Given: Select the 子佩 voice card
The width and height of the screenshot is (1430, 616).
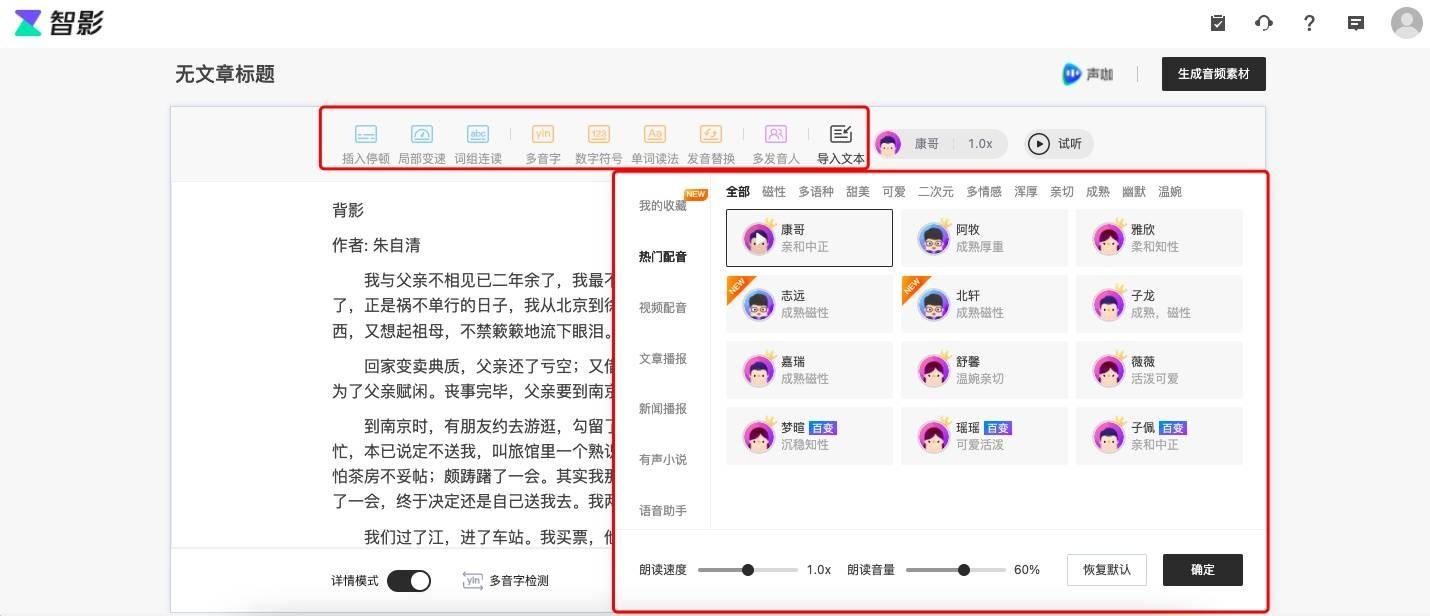Looking at the screenshot, I should [x=1159, y=436].
